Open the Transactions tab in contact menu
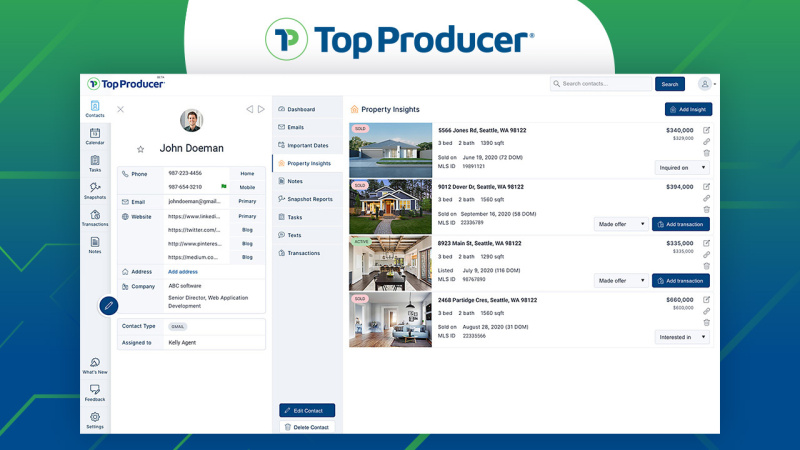The image size is (800, 450). (307, 253)
